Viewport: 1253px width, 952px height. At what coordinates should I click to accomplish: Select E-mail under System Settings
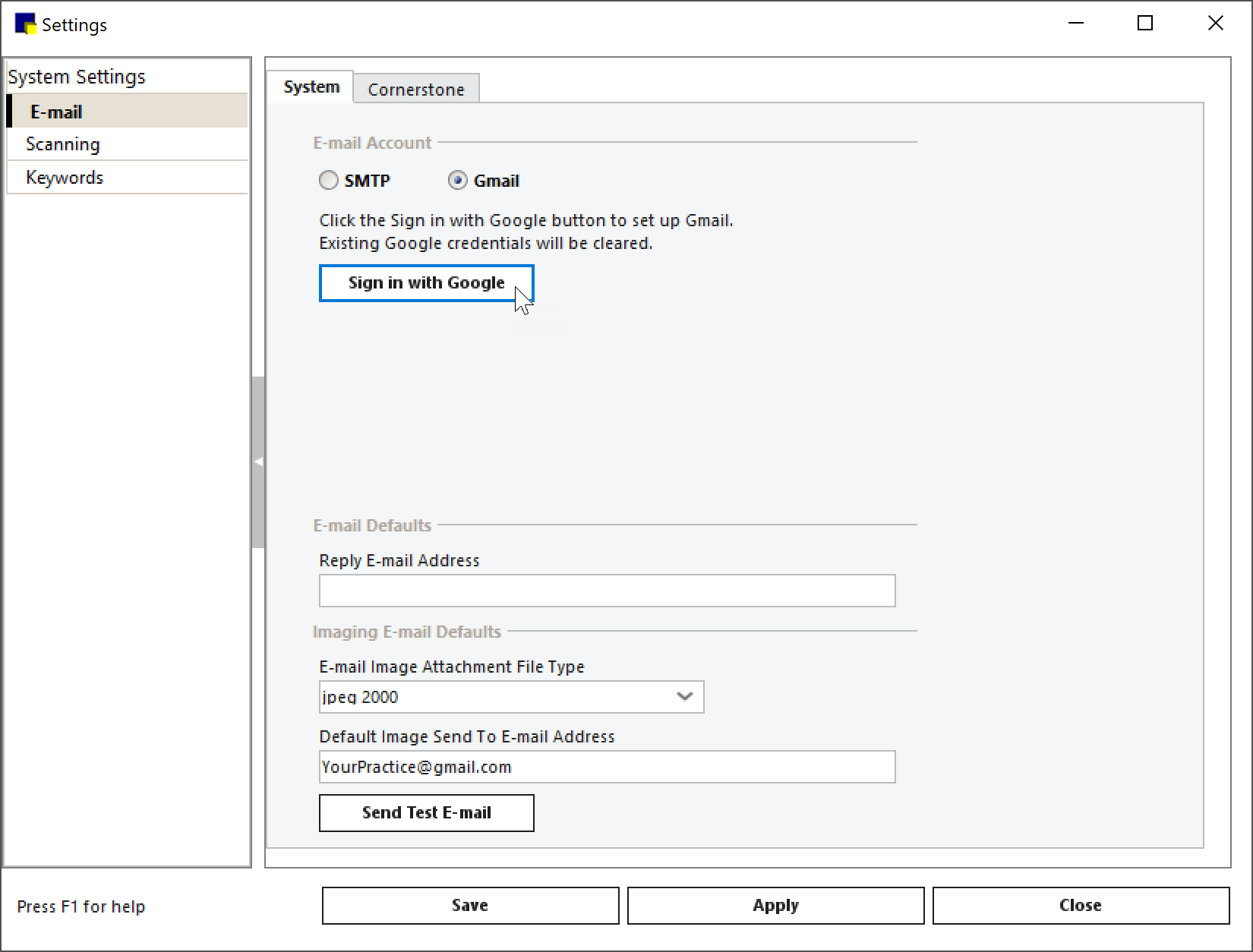pyautogui.click(x=55, y=111)
